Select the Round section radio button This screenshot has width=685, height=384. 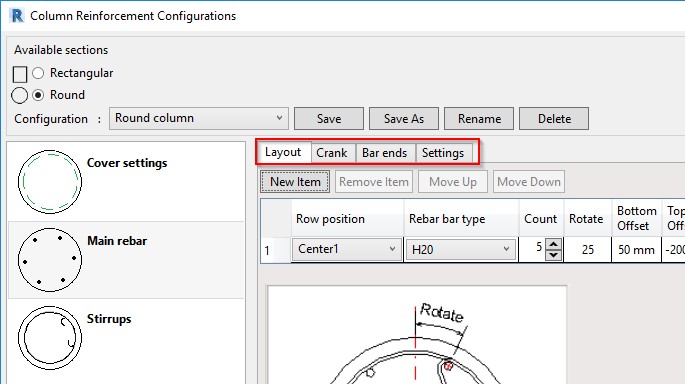click(x=38, y=95)
